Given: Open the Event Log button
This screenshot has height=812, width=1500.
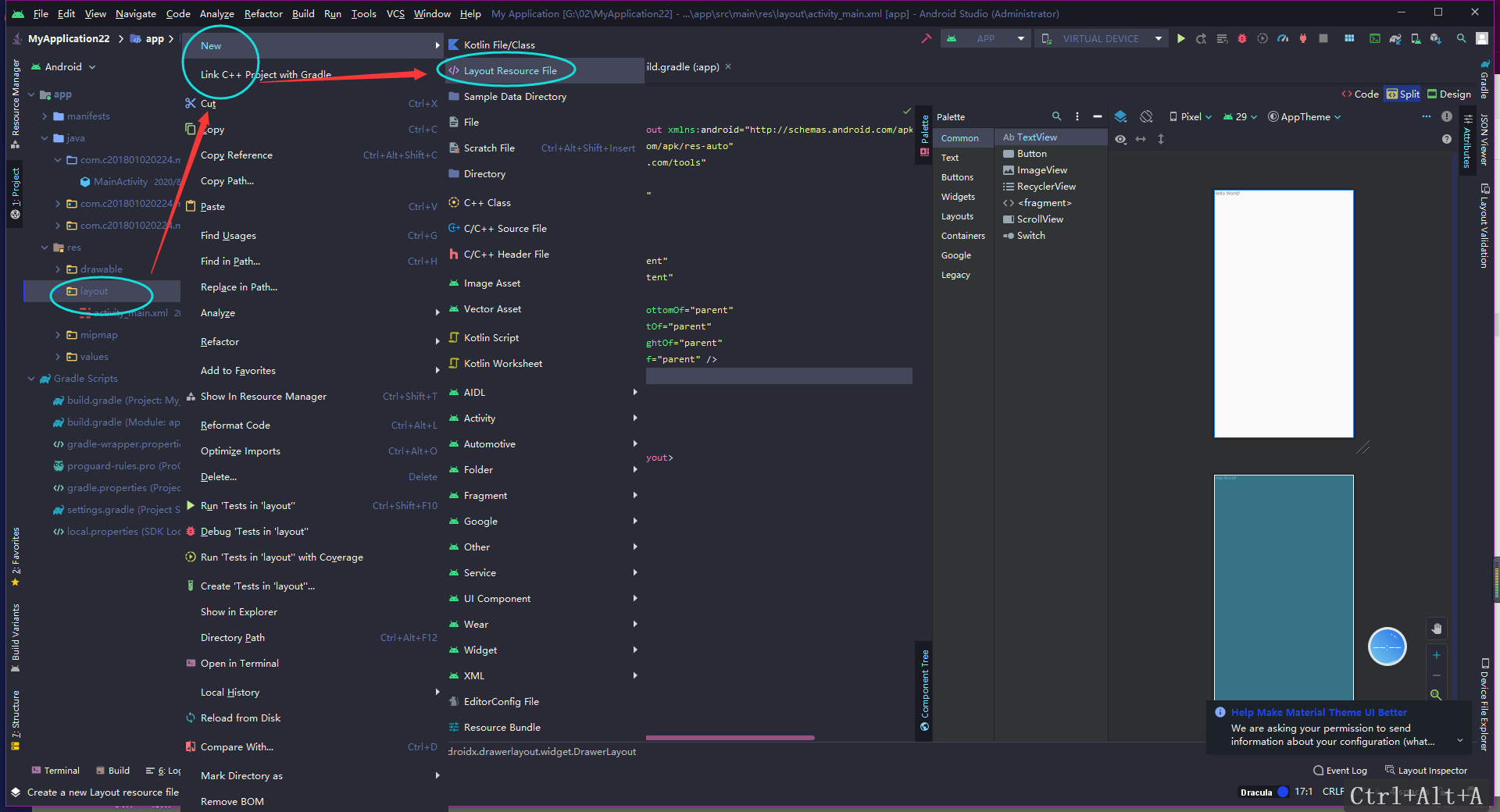Looking at the screenshot, I should point(1341,771).
